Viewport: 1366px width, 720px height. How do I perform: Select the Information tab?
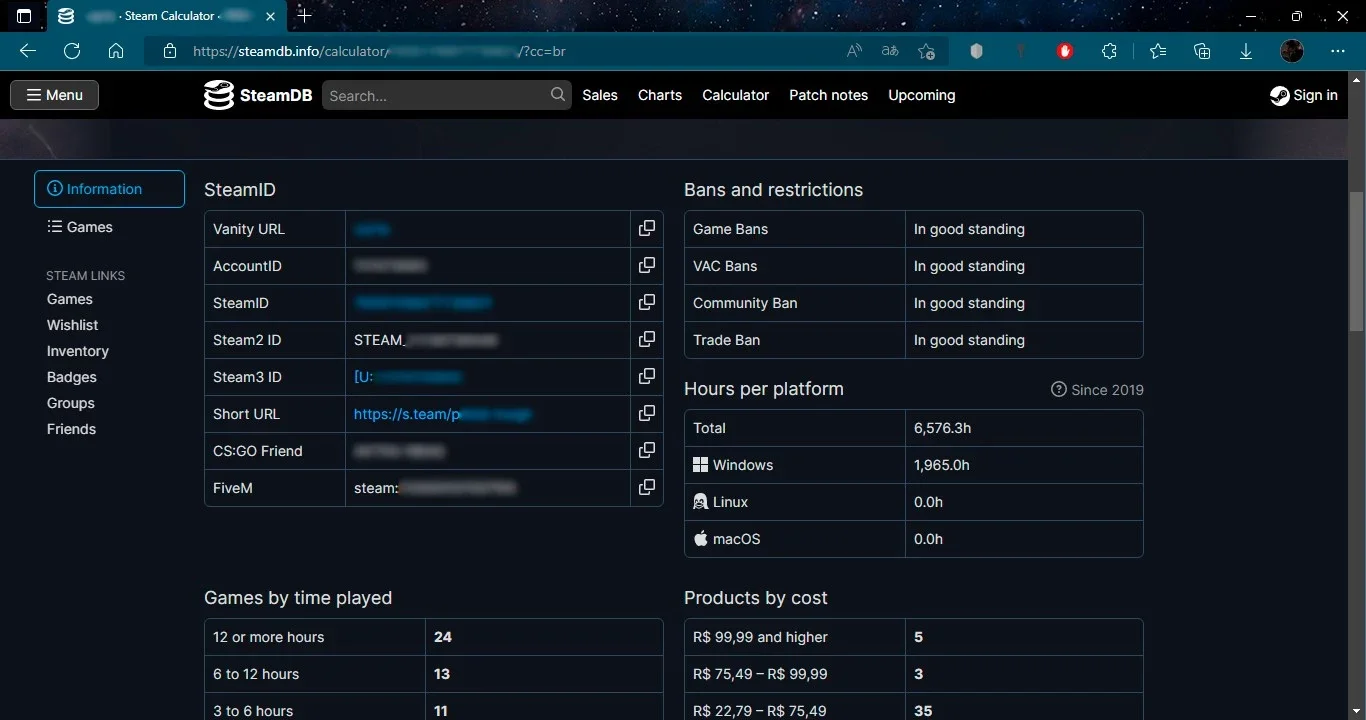[x=109, y=189]
